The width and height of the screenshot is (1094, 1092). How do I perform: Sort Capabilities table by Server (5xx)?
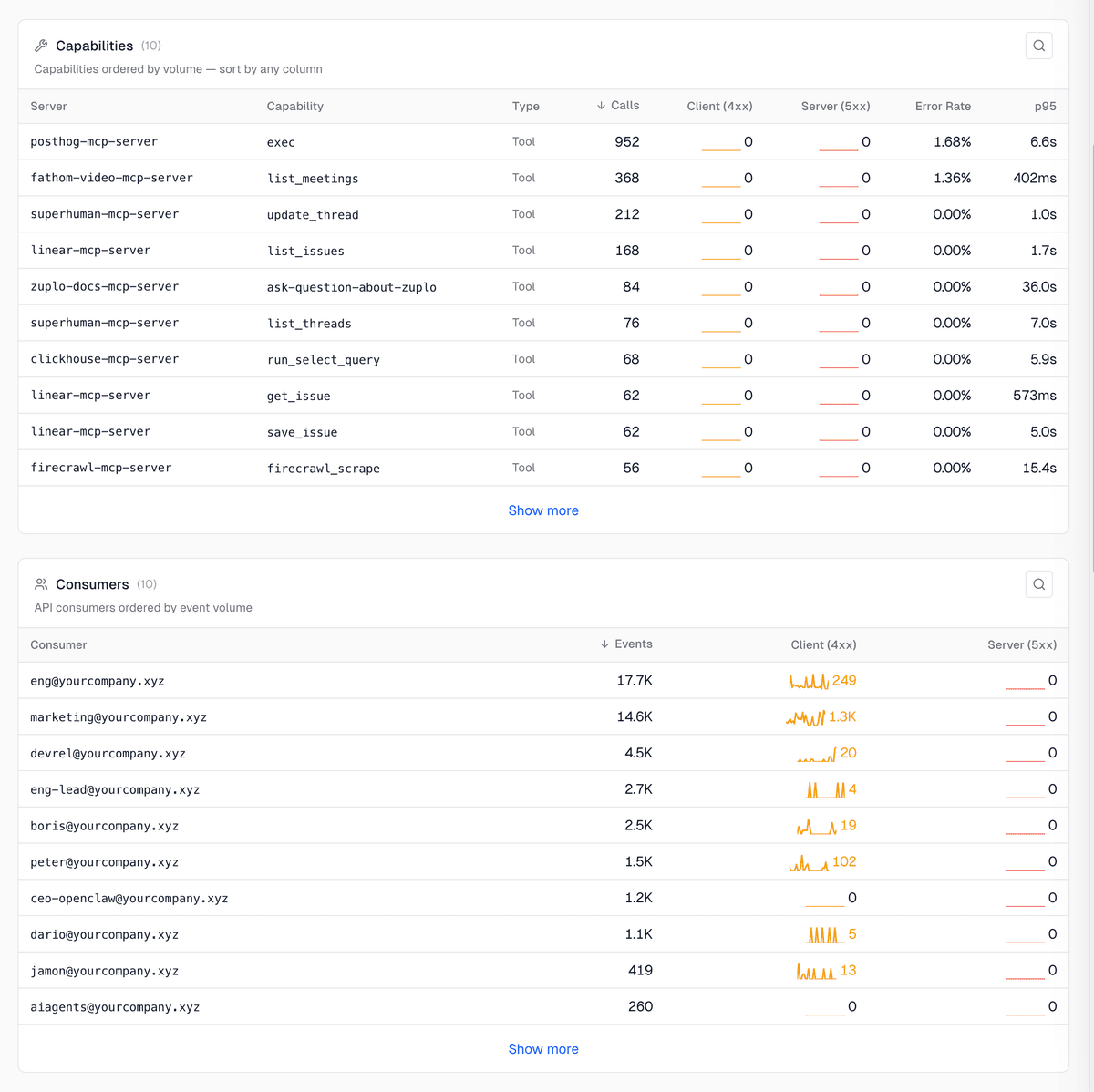835,107
